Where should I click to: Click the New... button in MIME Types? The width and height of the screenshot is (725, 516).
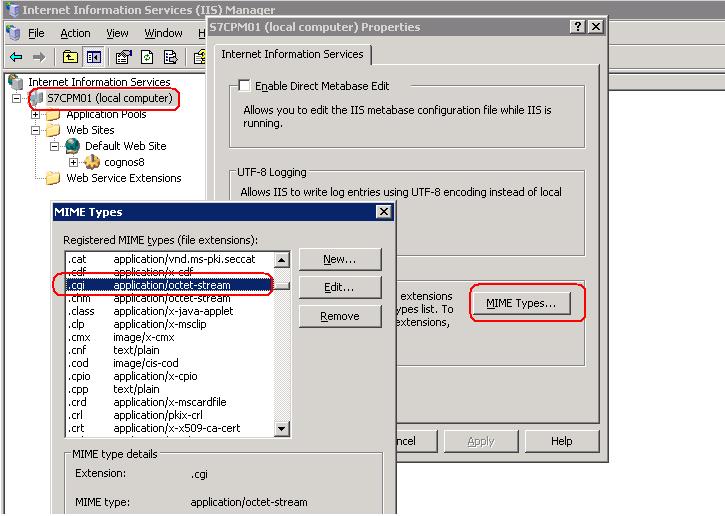[340, 259]
